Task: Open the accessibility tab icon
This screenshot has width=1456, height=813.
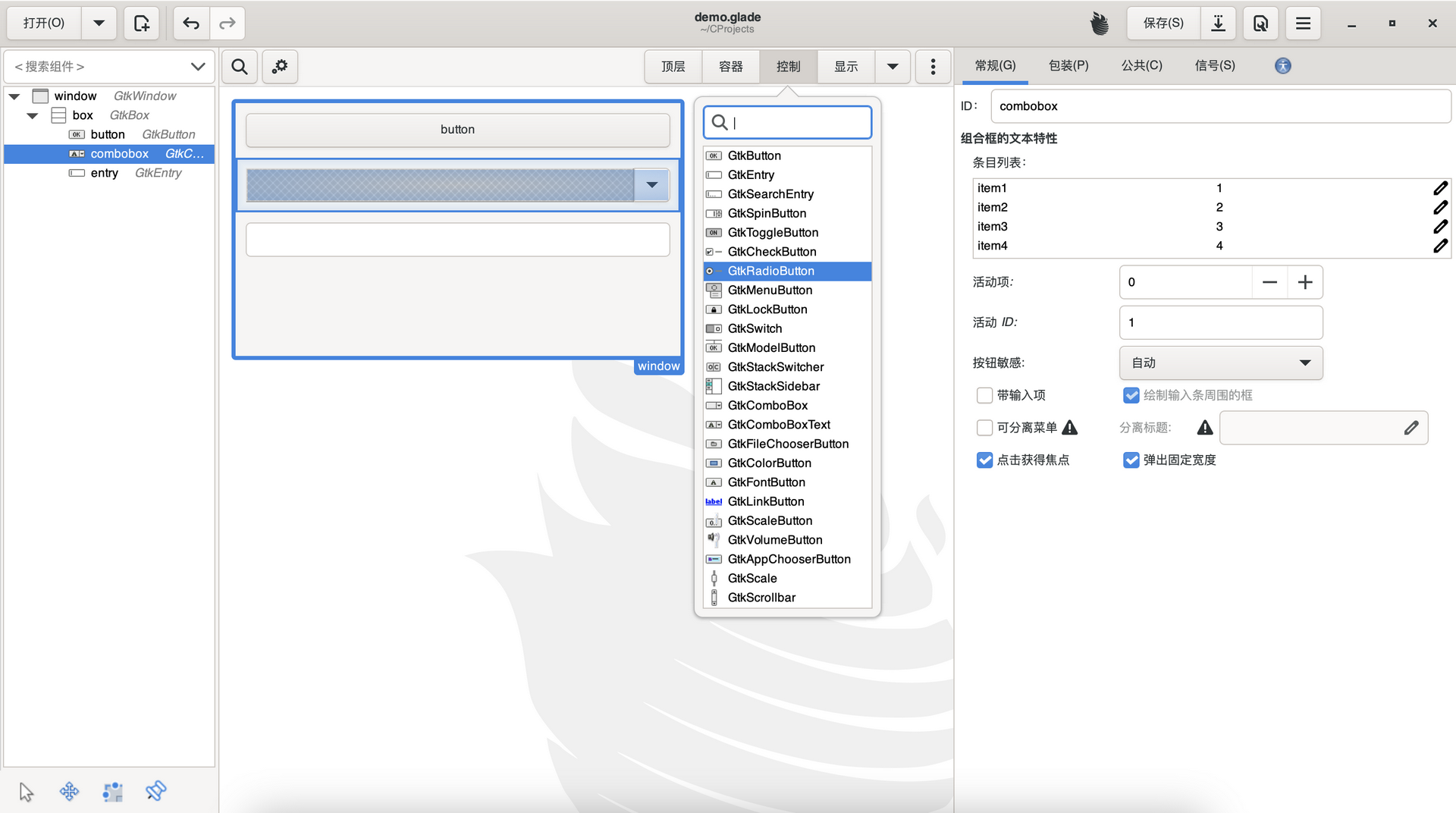Action: (x=1283, y=66)
